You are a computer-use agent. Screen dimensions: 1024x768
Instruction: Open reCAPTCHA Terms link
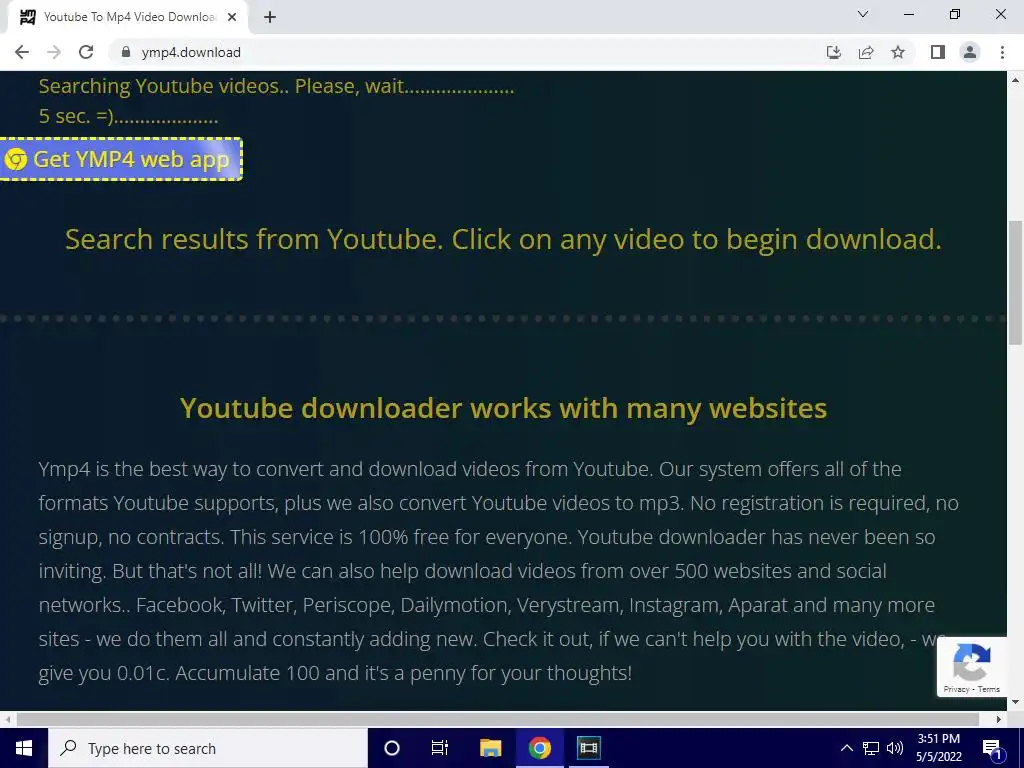[x=989, y=689]
